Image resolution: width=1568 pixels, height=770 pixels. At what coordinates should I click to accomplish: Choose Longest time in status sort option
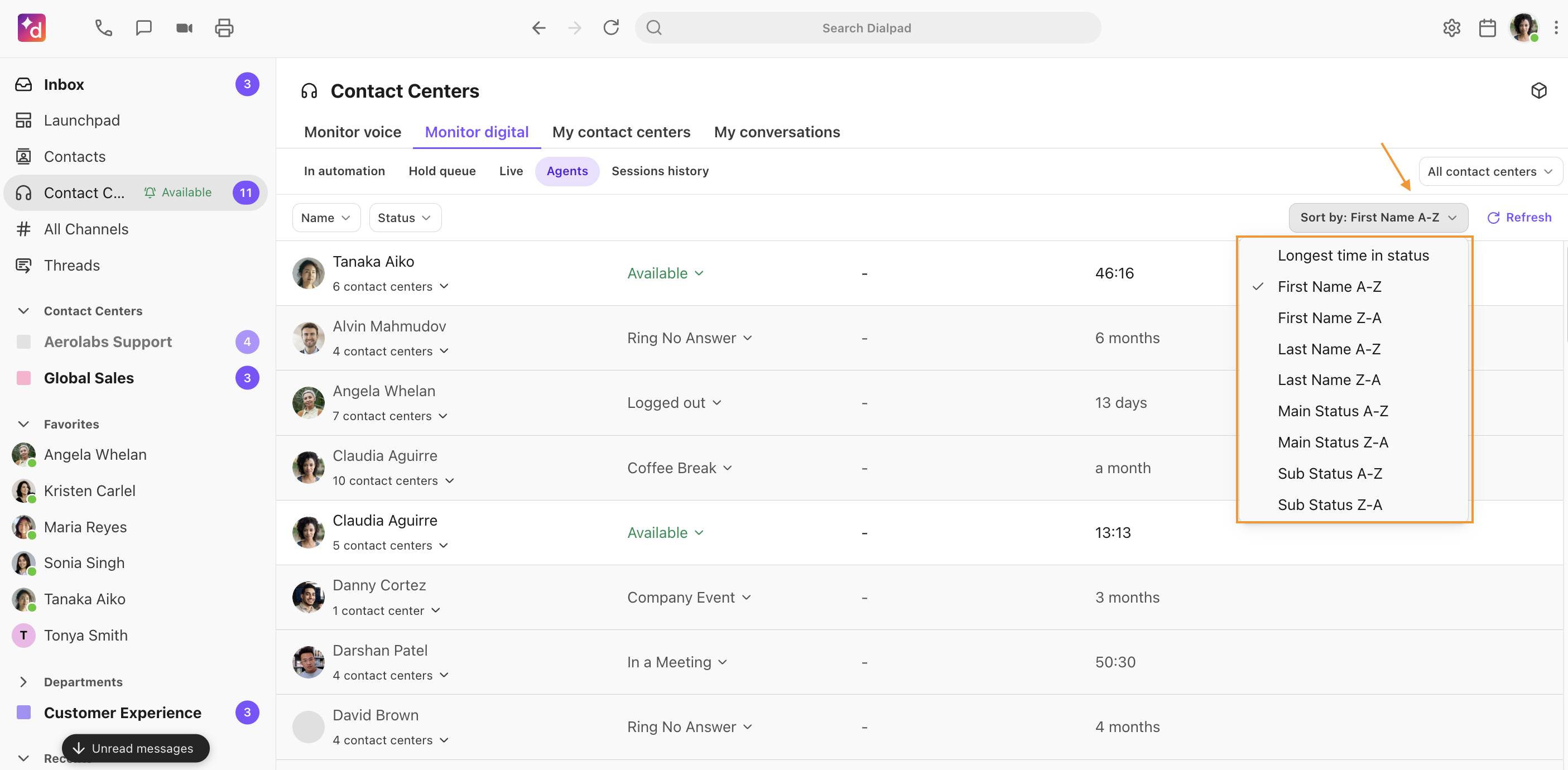coord(1354,256)
